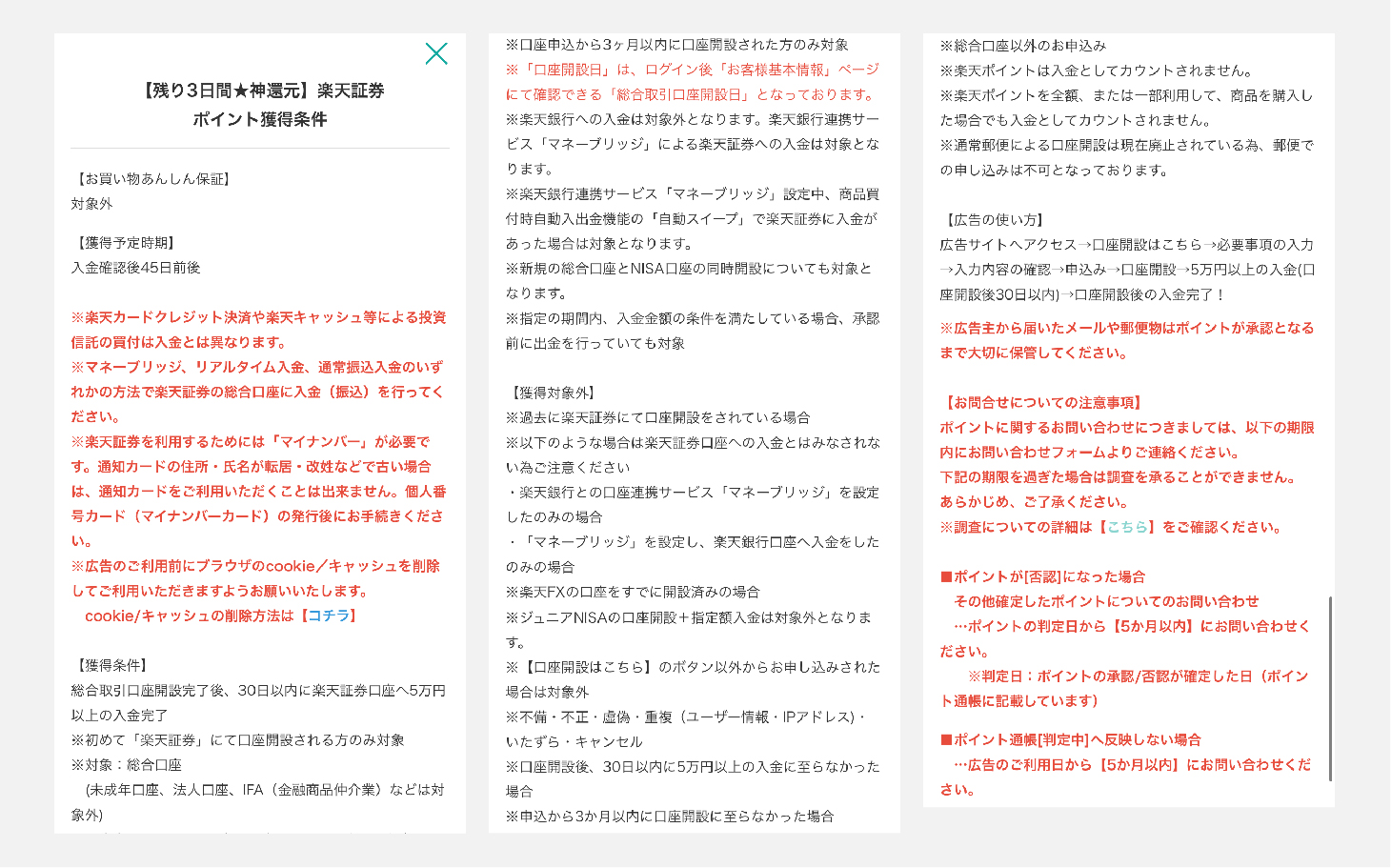
Task: Click the text 入金確認後45日前後
Action: [x=135, y=268]
